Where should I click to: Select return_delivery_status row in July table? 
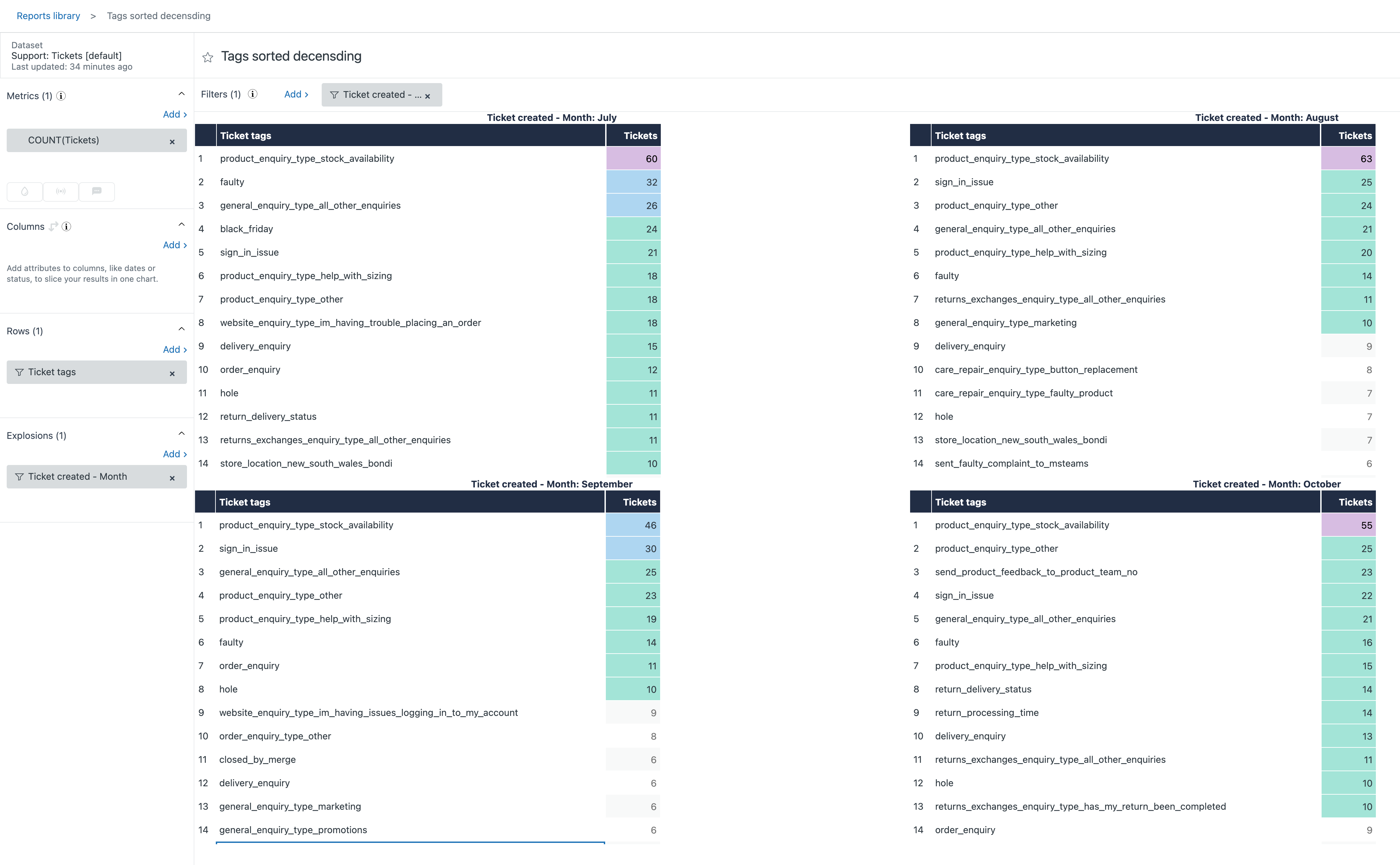268,416
